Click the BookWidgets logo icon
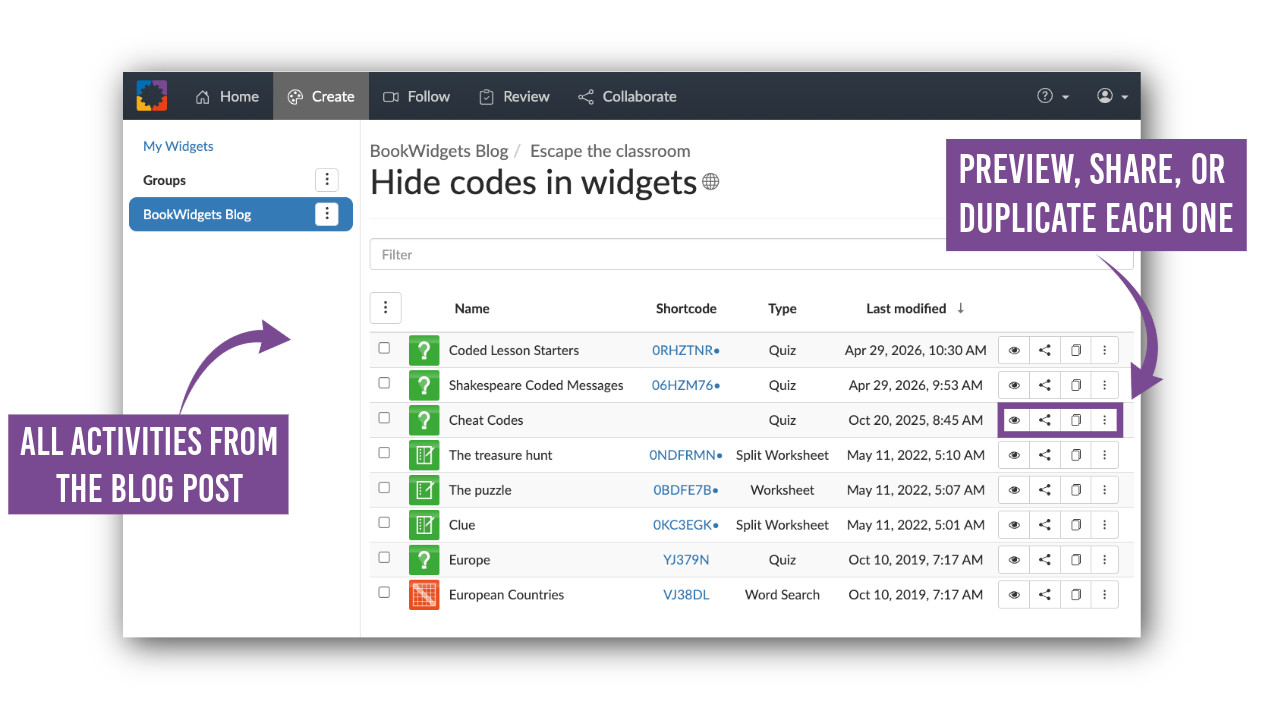The image size is (1280, 720). (152, 96)
